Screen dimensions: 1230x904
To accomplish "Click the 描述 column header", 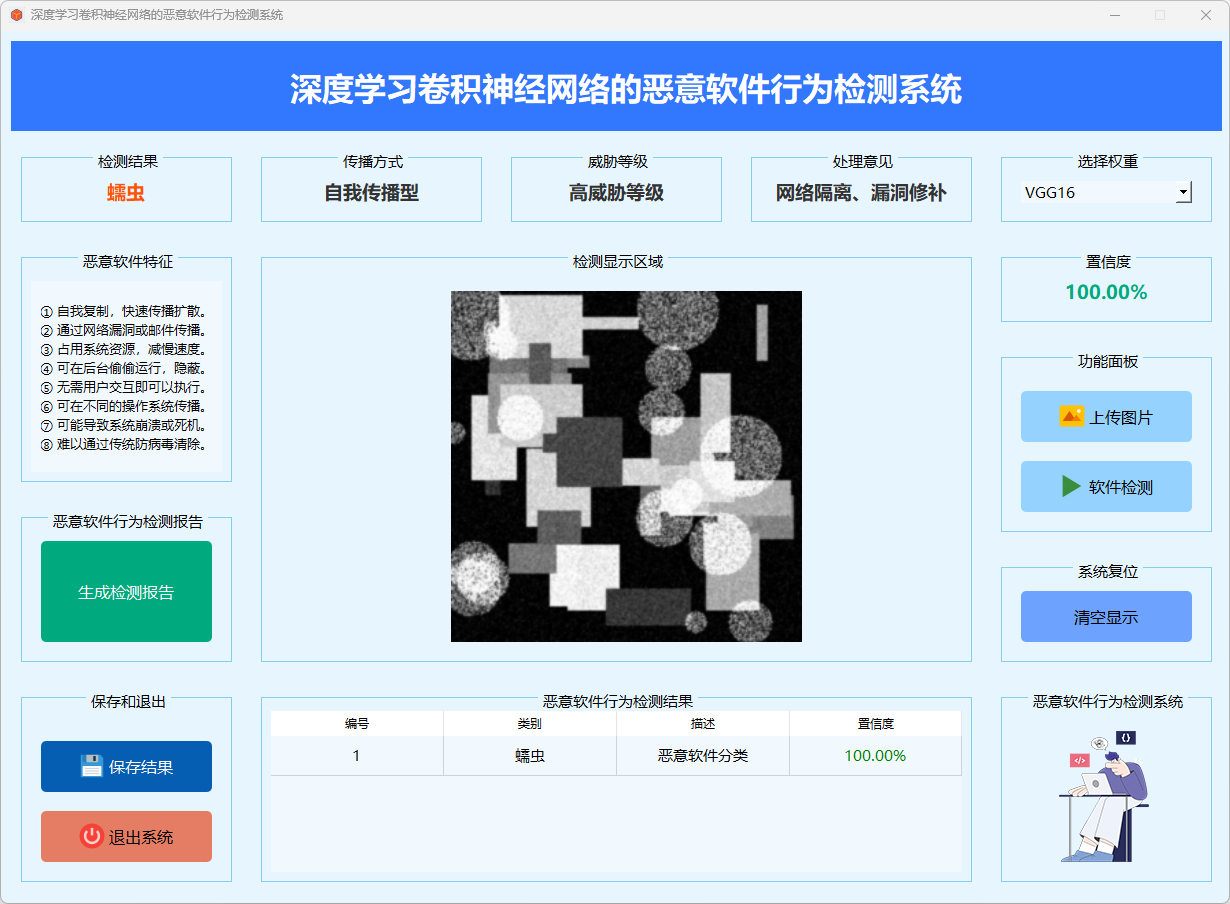I will coord(703,723).
